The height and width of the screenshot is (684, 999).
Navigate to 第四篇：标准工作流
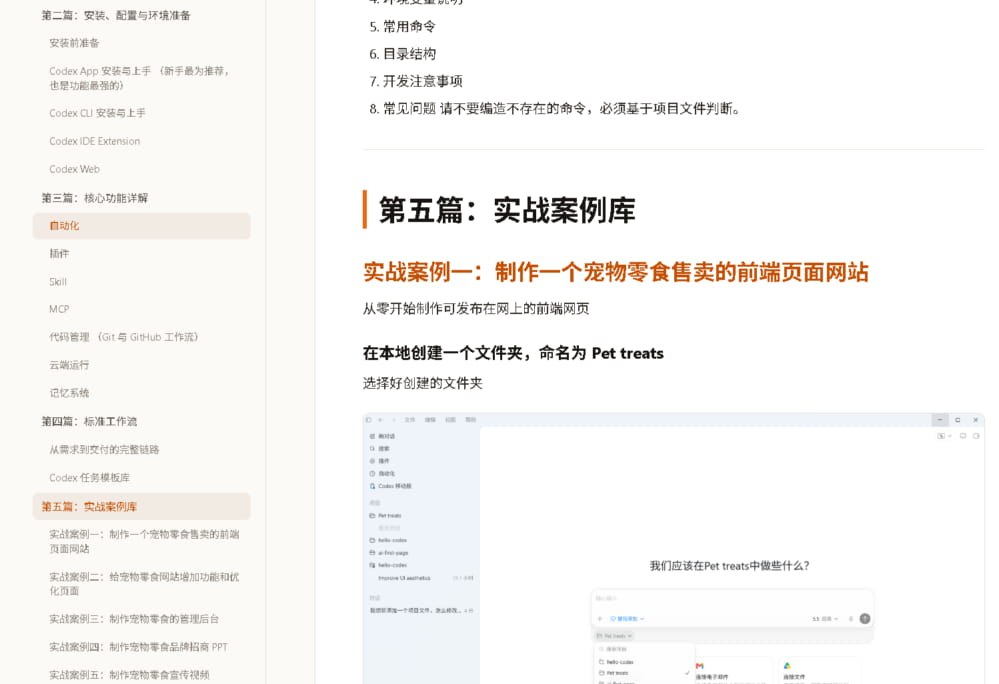[x=89, y=422]
